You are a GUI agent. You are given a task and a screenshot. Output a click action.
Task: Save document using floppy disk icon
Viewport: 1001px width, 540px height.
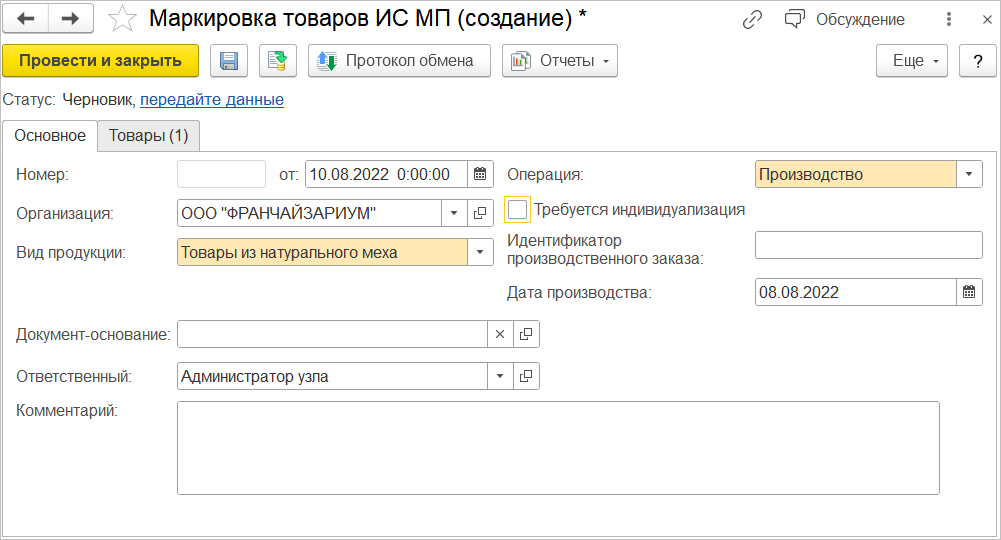[x=229, y=61]
